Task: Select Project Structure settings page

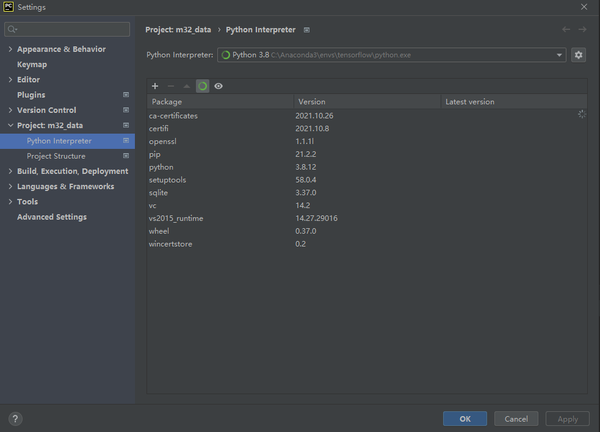Action: point(56,156)
